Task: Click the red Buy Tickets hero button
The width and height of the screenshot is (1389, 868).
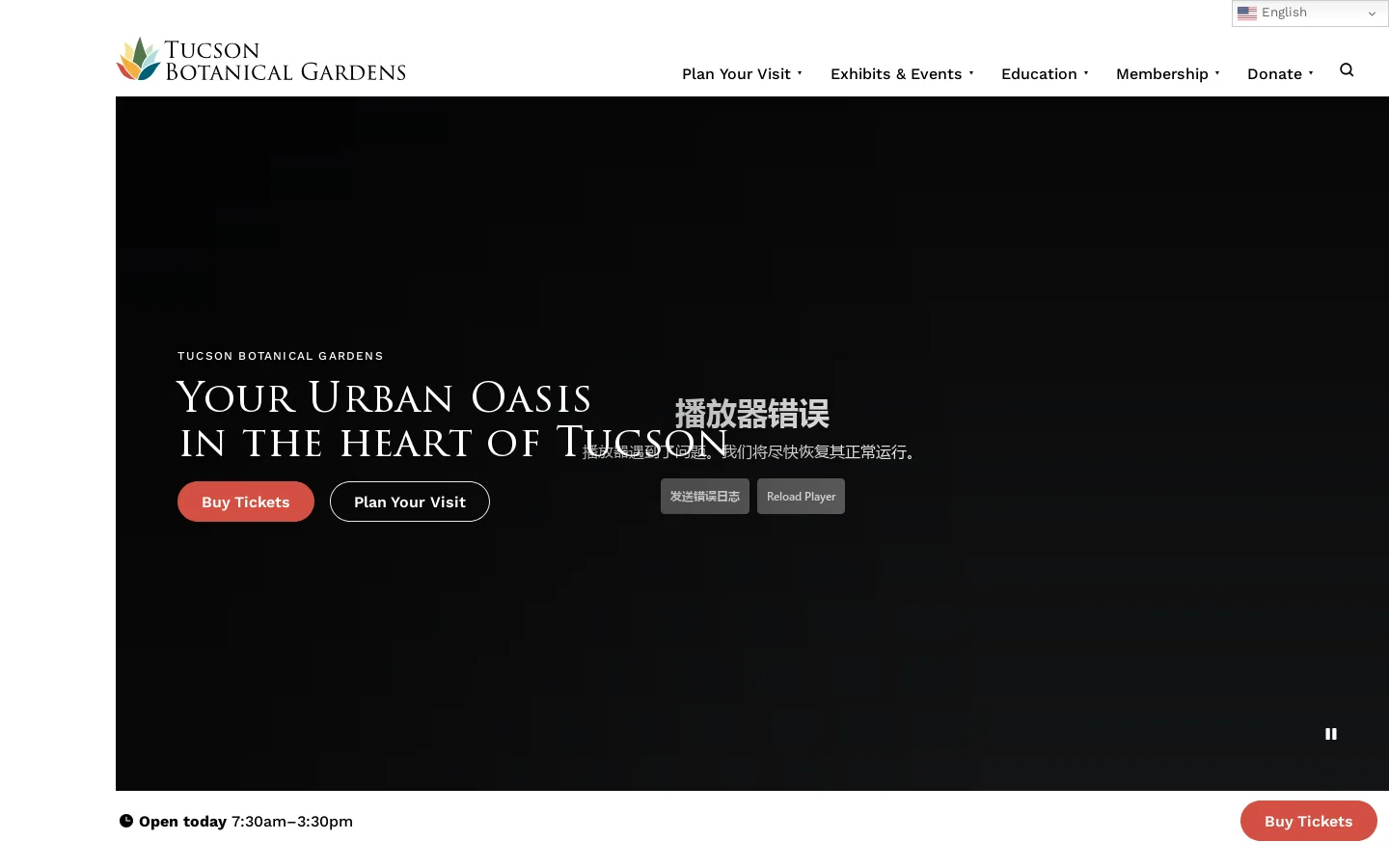Action: [x=246, y=502]
